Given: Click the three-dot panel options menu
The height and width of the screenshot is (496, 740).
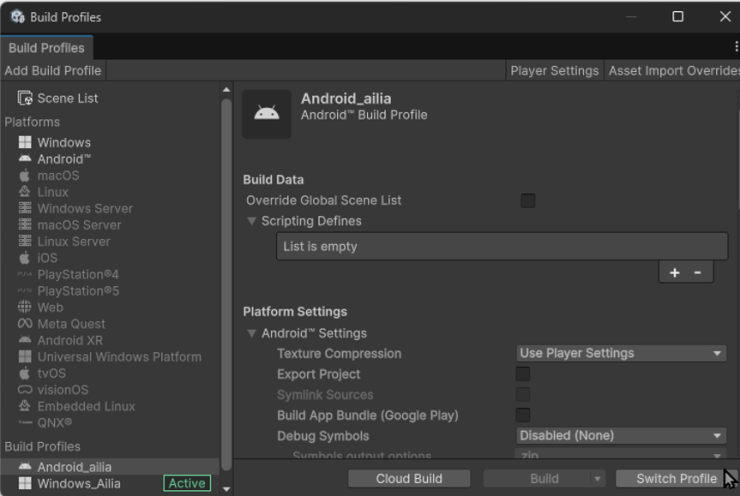Looking at the screenshot, I should tap(736, 47).
